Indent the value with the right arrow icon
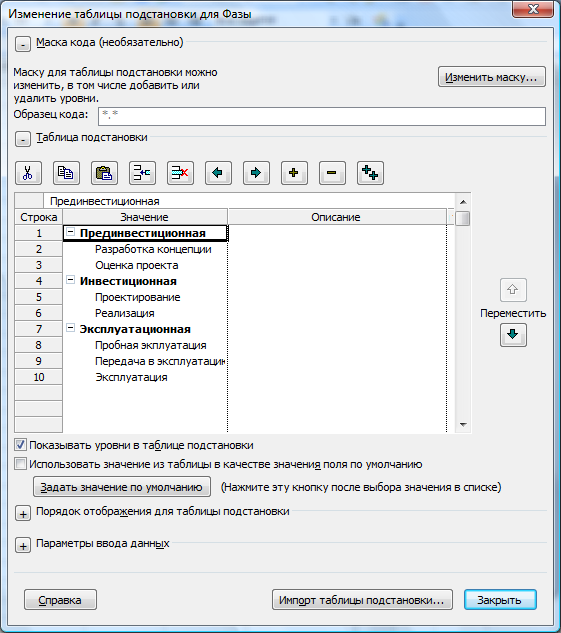 pyautogui.click(x=256, y=173)
